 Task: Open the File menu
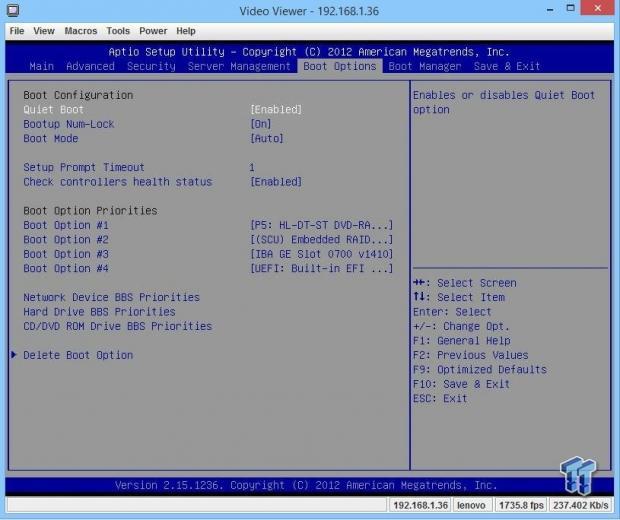(17, 31)
